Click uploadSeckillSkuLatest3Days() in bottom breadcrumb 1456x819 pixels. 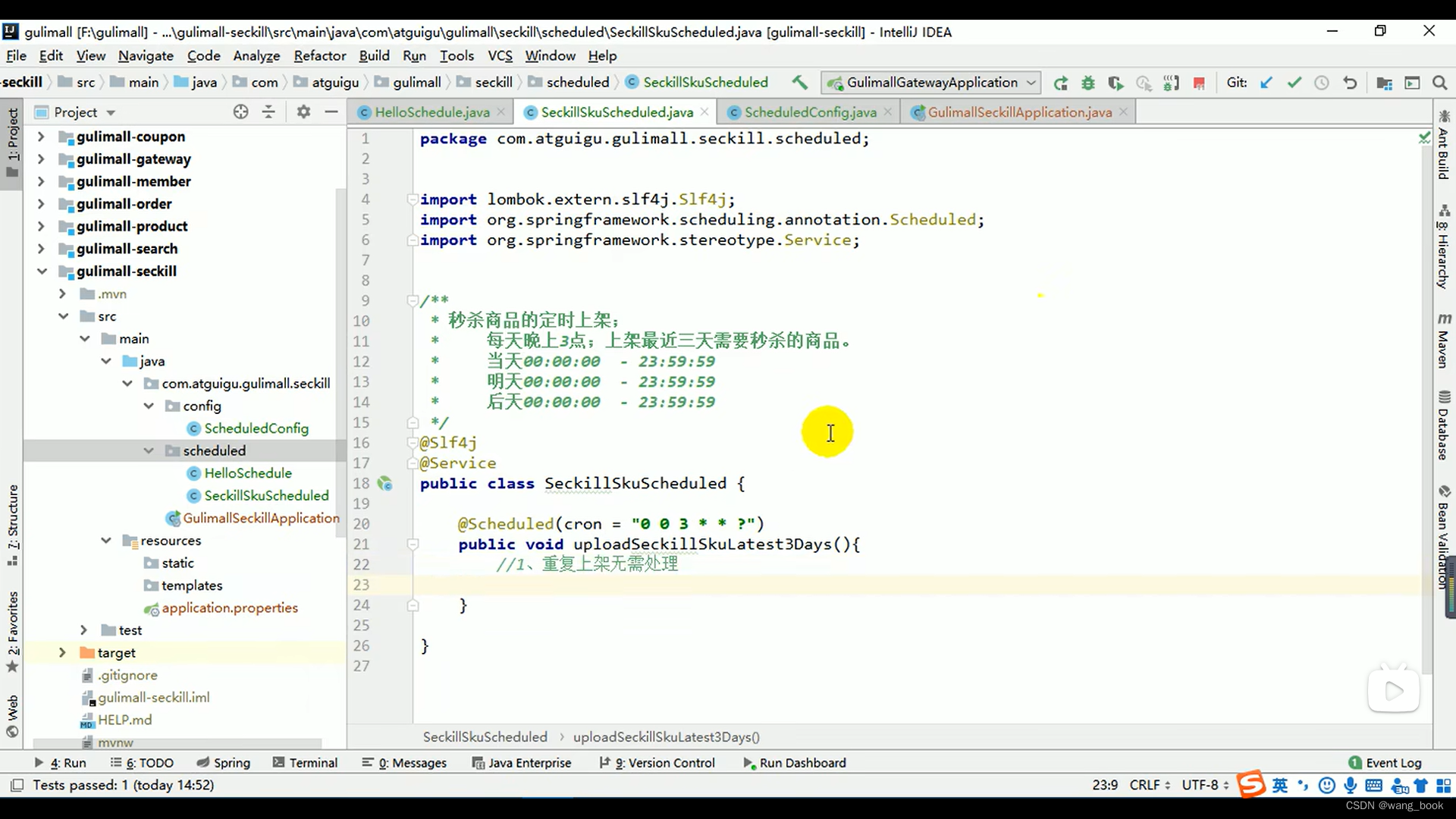pos(667,736)
